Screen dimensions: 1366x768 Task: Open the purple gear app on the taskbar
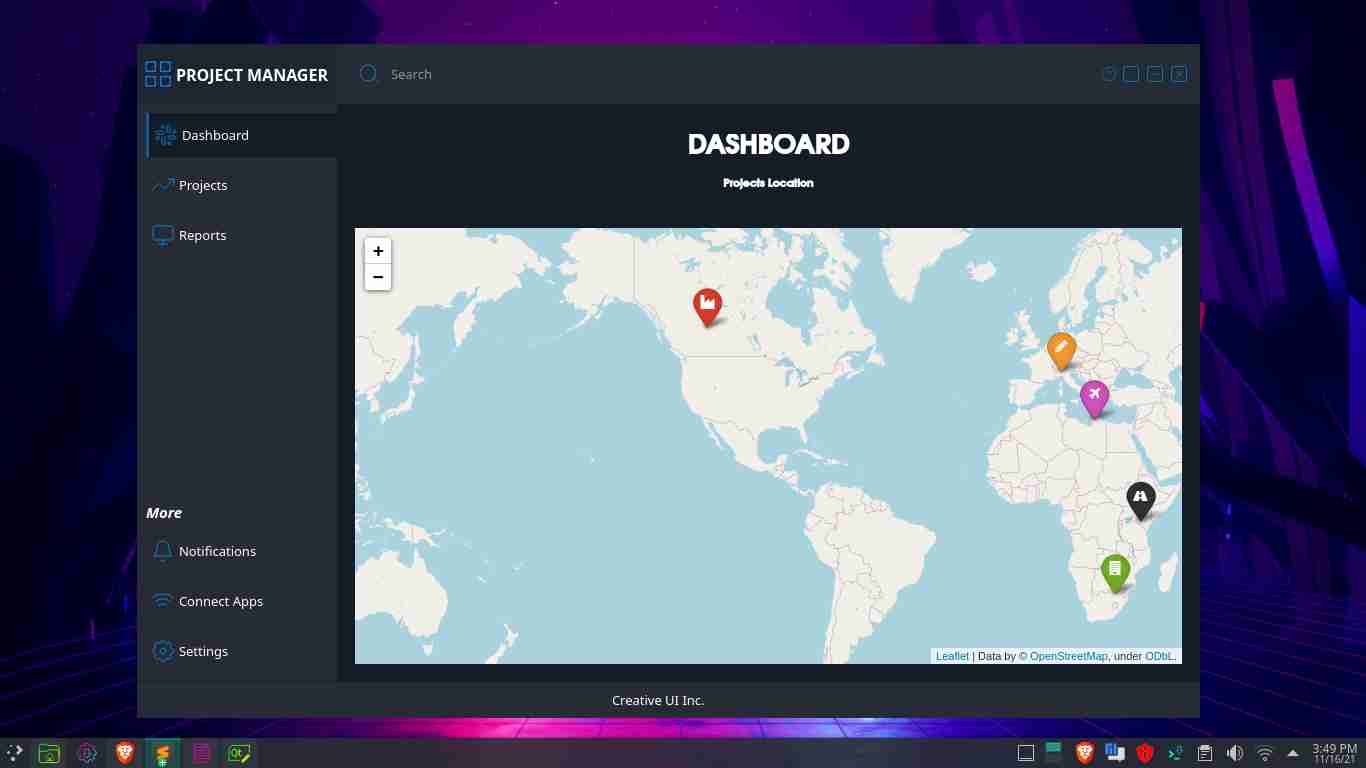coord(87,753)
